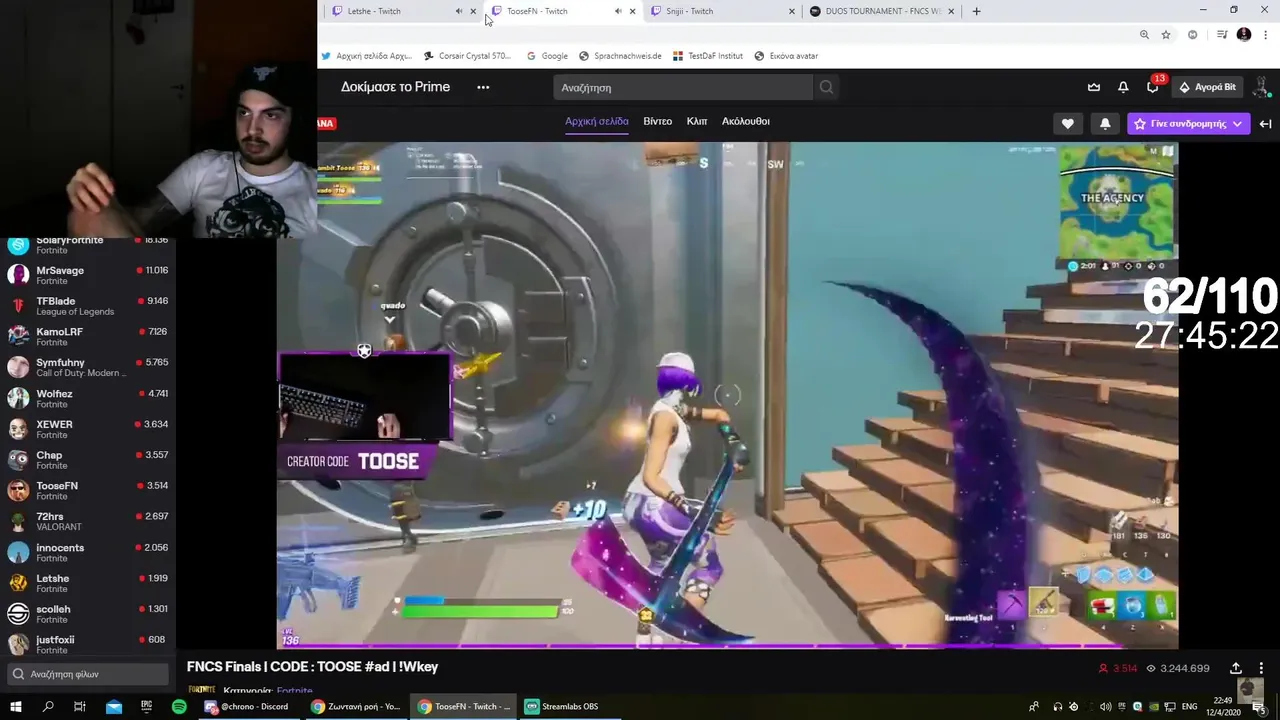
Task: Click the heart follow button on channel
Action: (x=1068, y=123)
